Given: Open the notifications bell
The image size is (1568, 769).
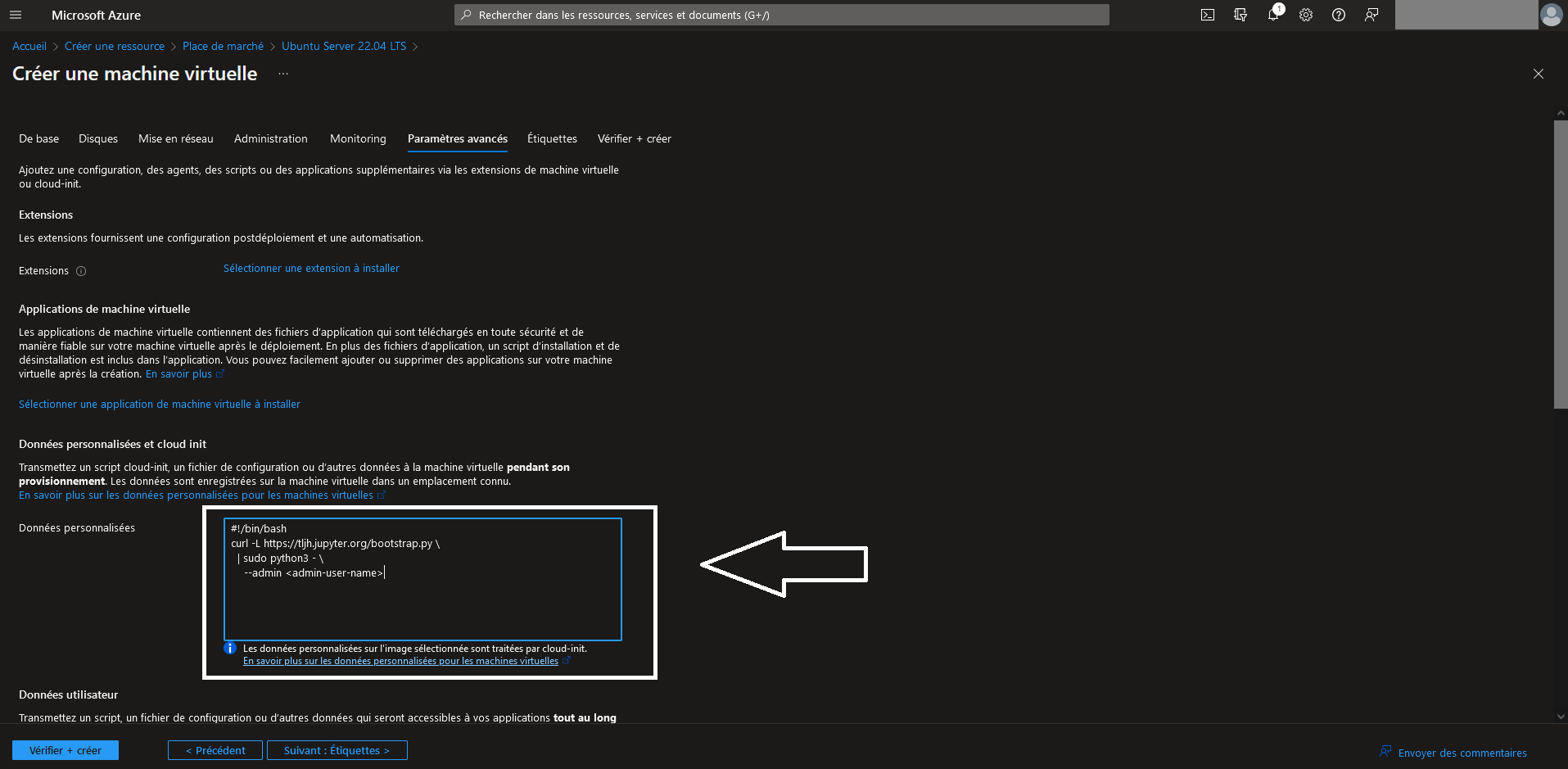Looking at the screenshot, I should (1273, 15).
